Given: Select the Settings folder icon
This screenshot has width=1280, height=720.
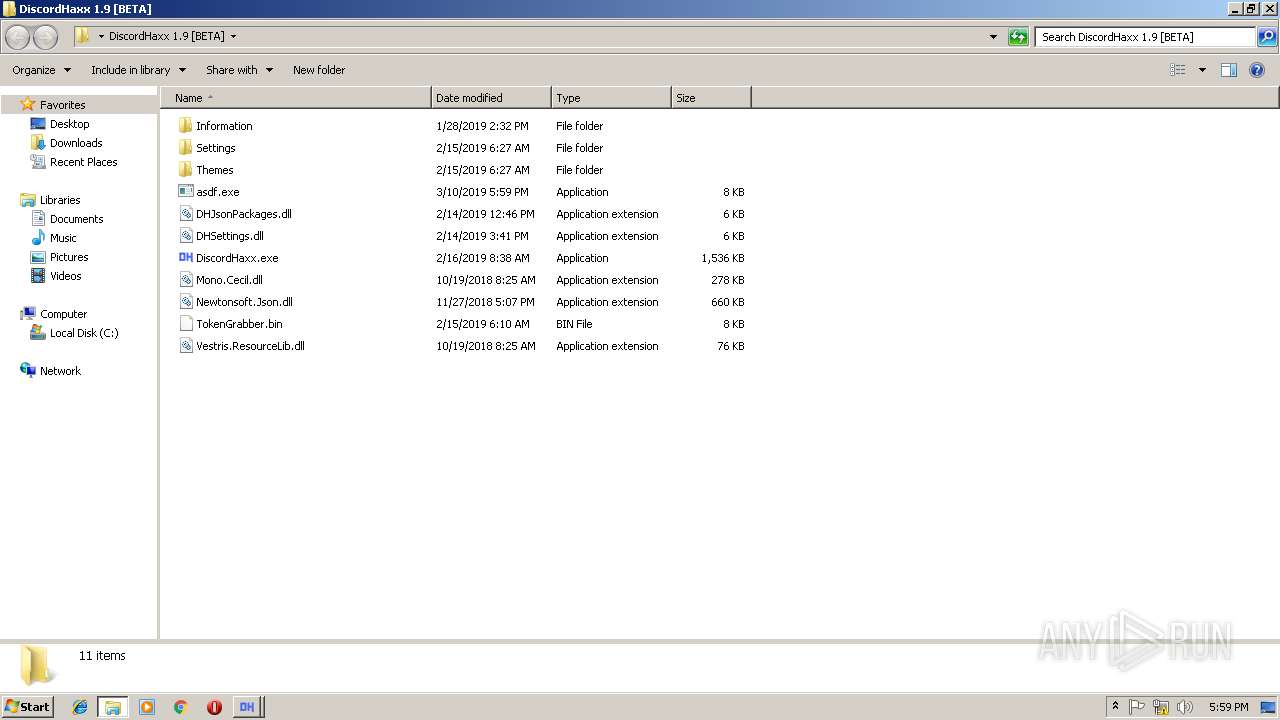Looking at the screenshot, I should point(185,148).
